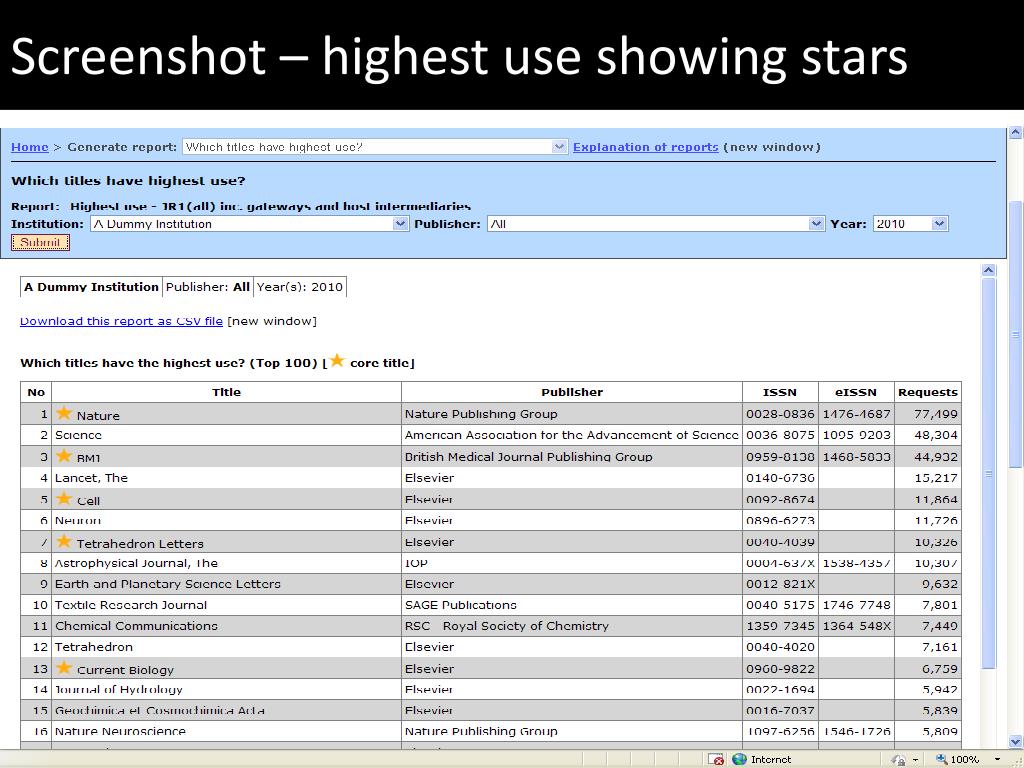Screen dimensions: 1024x768
Task: Click the blocked popup status bar icon
Action: pos(716,759)
